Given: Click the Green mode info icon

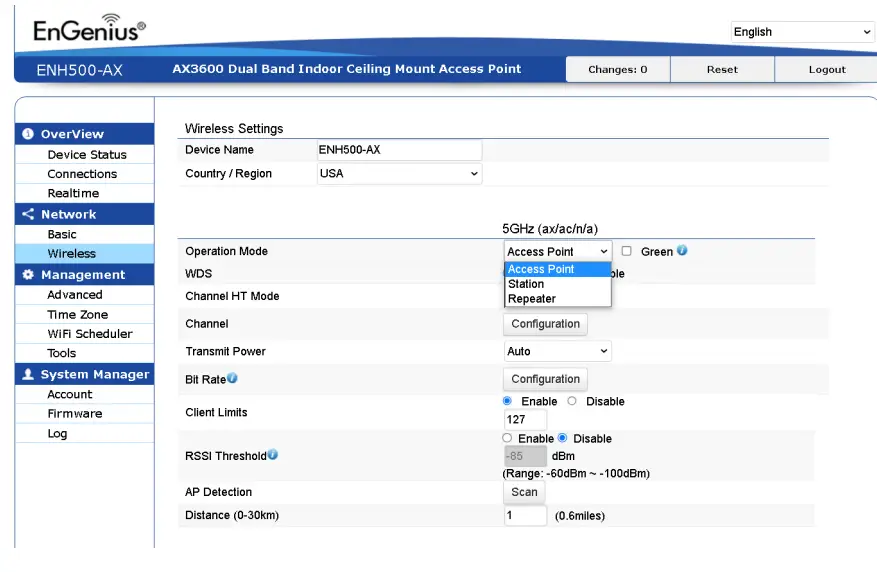Looking at the screenshot, I should point(682,251).
